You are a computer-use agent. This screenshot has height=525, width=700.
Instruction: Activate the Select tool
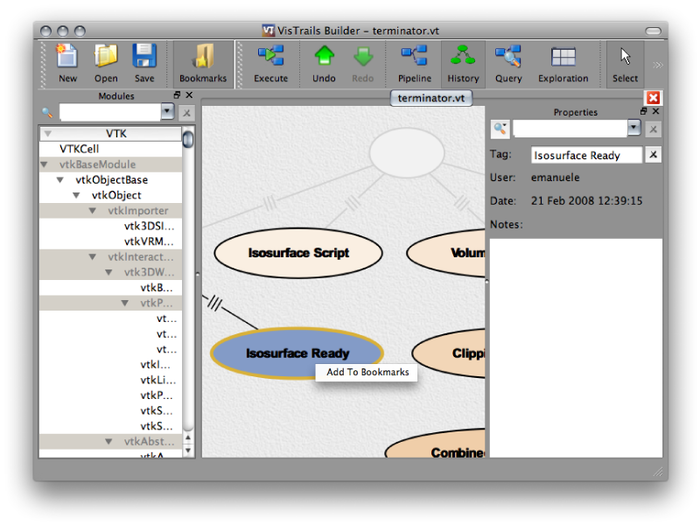point(625,62)
